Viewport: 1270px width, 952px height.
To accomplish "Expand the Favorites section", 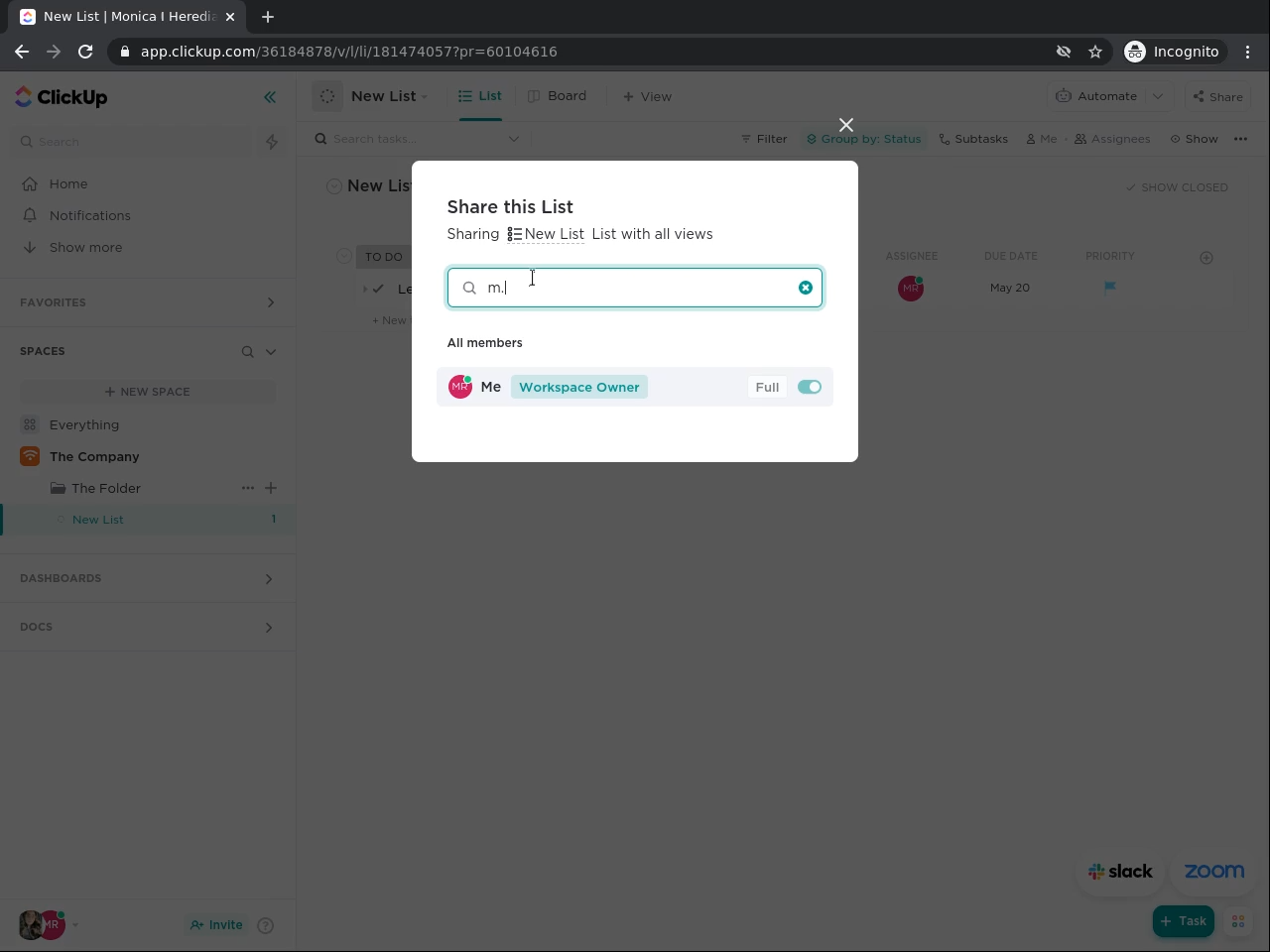I will (270, 302).
